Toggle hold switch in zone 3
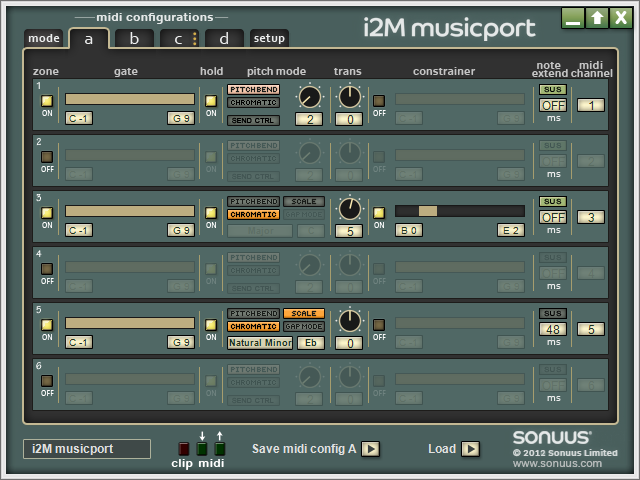640x480 pixels. pos(211,213)
